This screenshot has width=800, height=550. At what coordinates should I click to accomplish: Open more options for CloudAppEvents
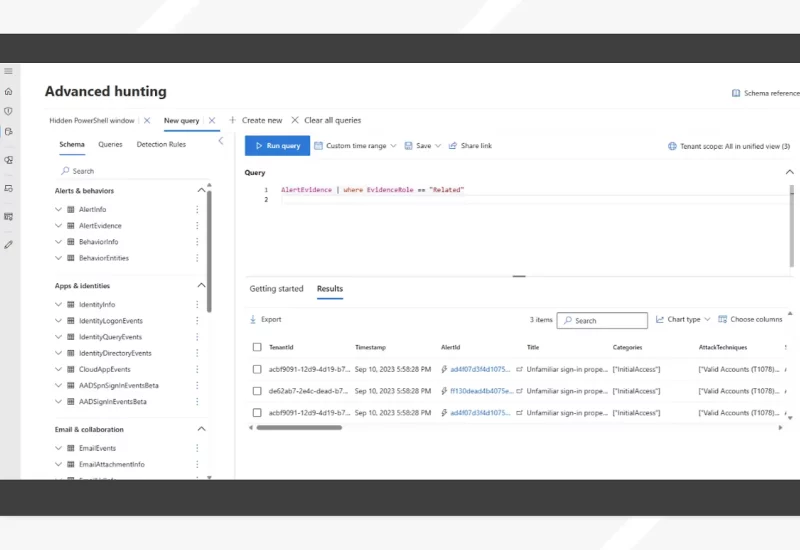click(197, 369)
